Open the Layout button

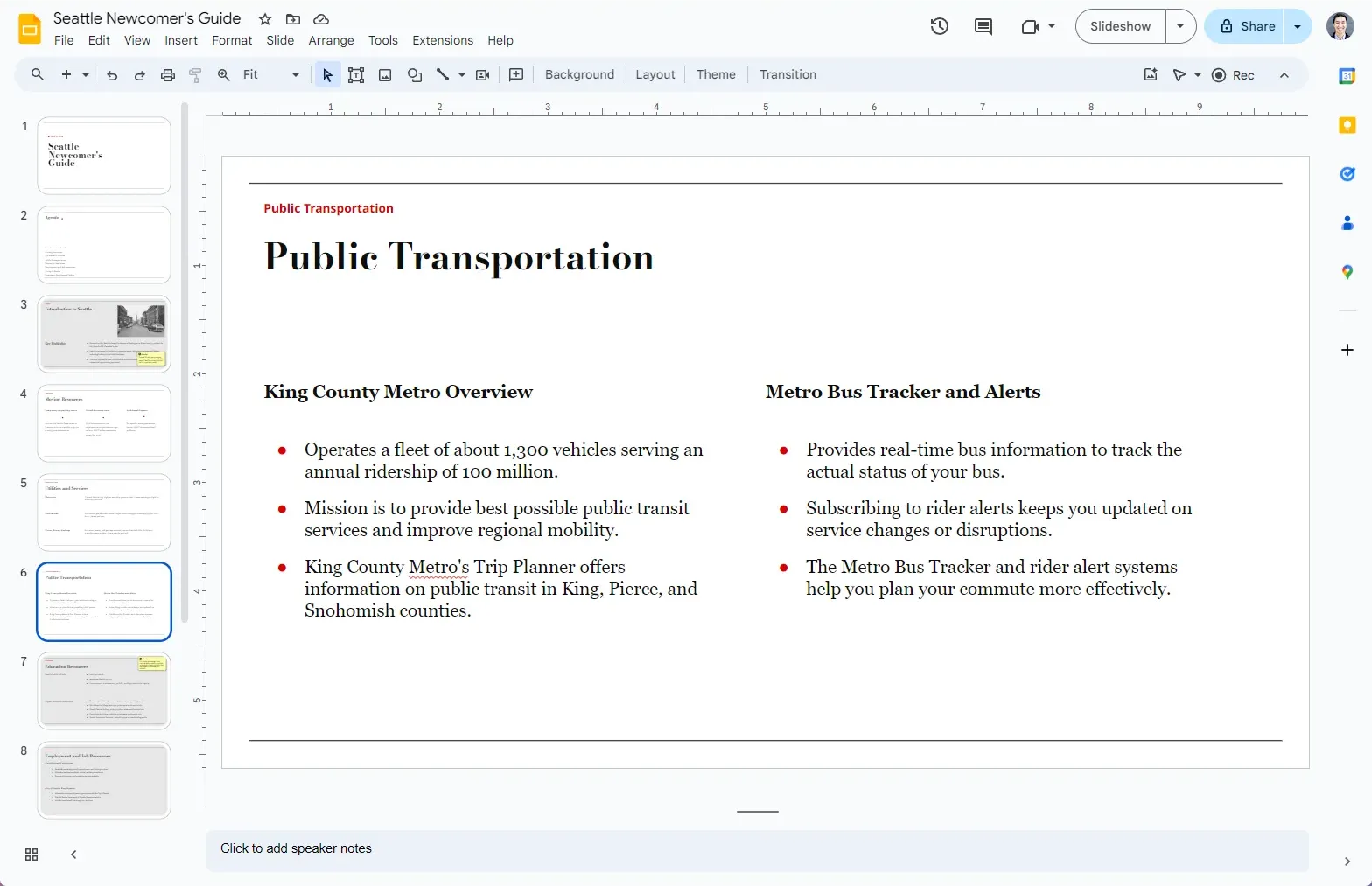[x=655, y=74]
